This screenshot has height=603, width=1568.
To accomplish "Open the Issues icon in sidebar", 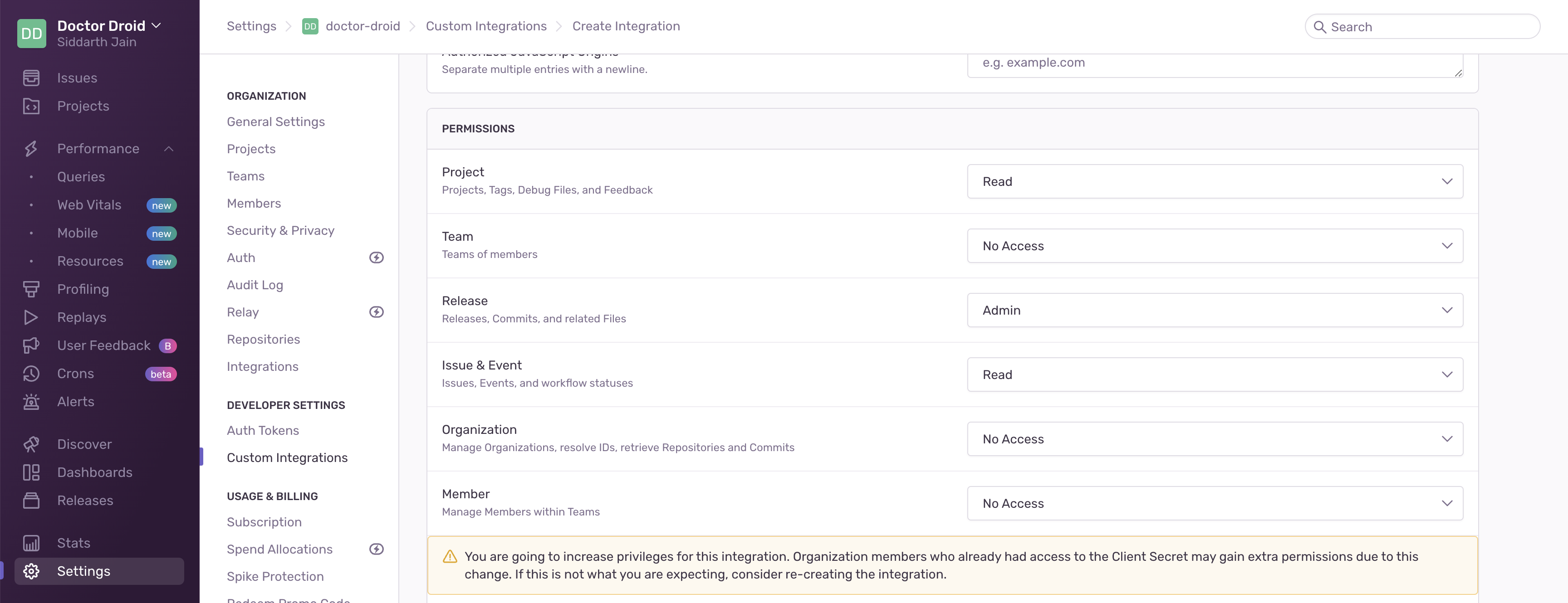I will 31,78.
